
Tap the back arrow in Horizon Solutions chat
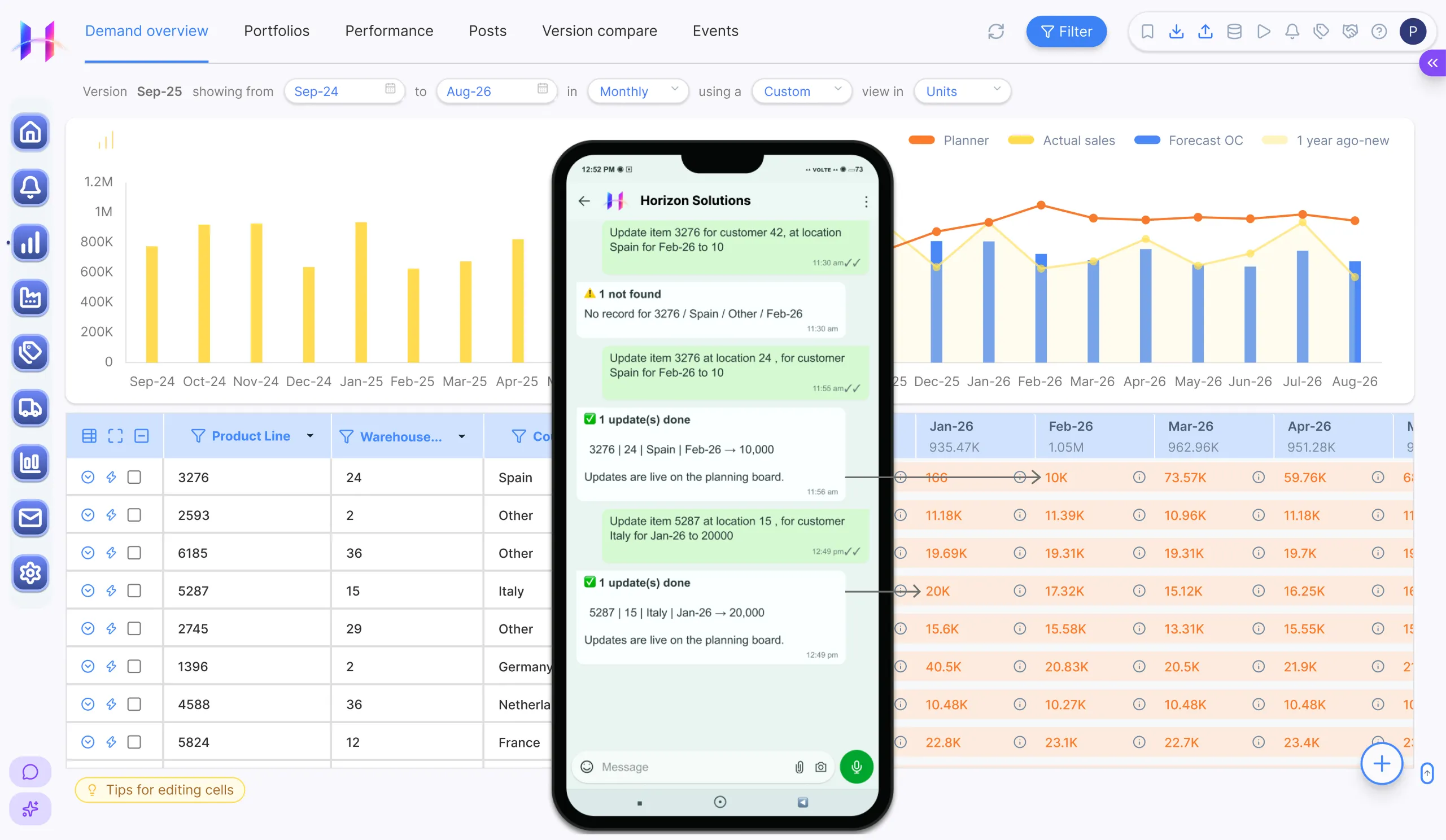584,201
